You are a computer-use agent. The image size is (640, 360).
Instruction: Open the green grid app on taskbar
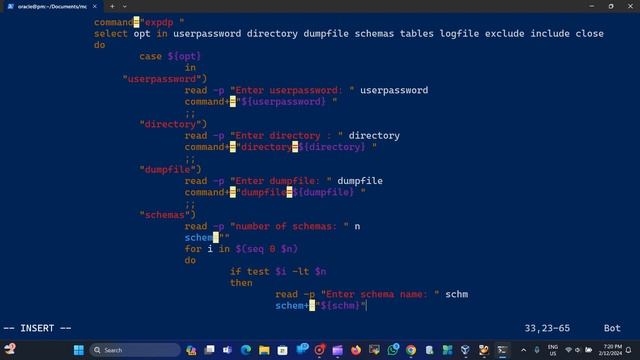click(447, 350)
